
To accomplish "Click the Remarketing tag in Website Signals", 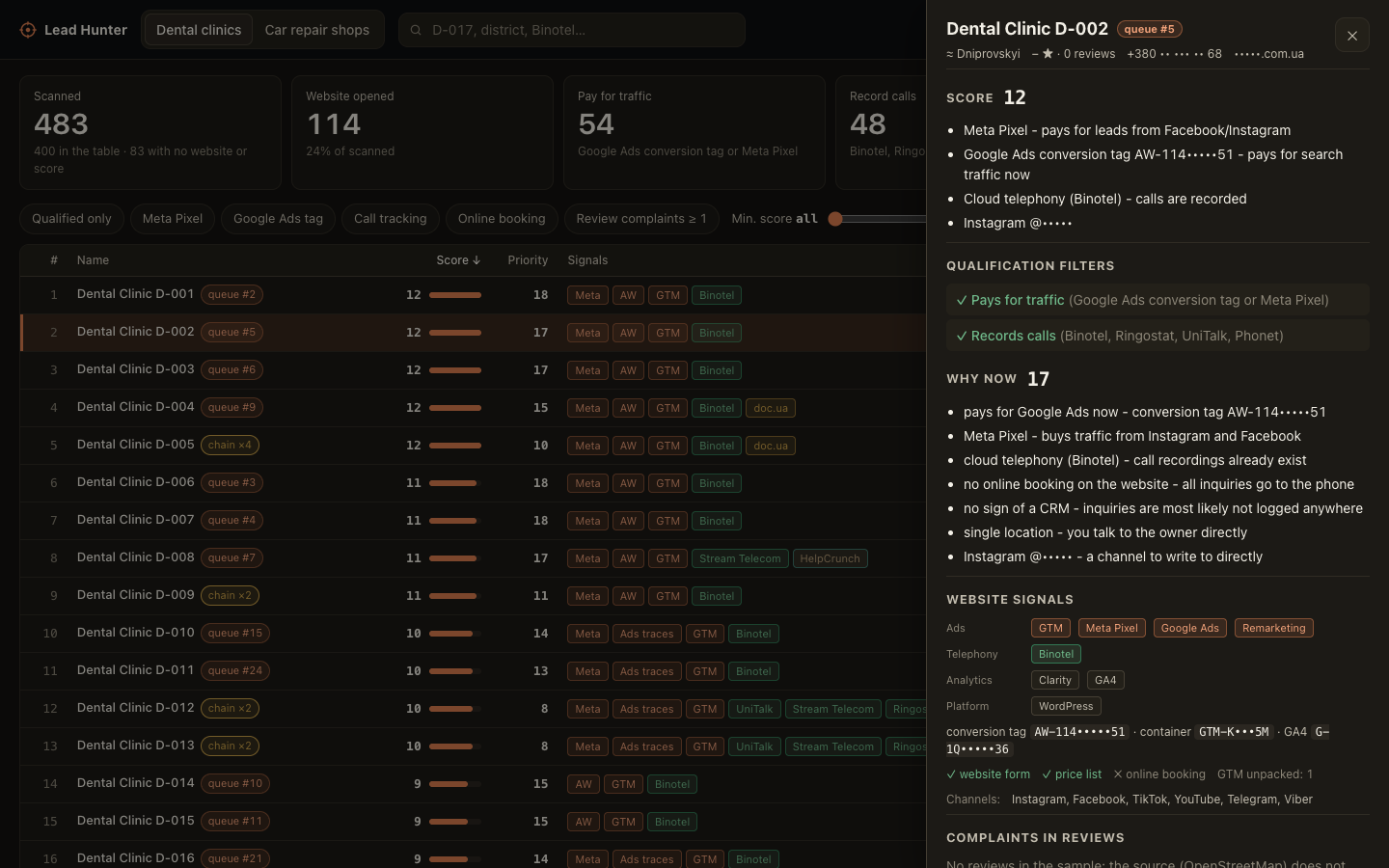I will pos(1273,628).
